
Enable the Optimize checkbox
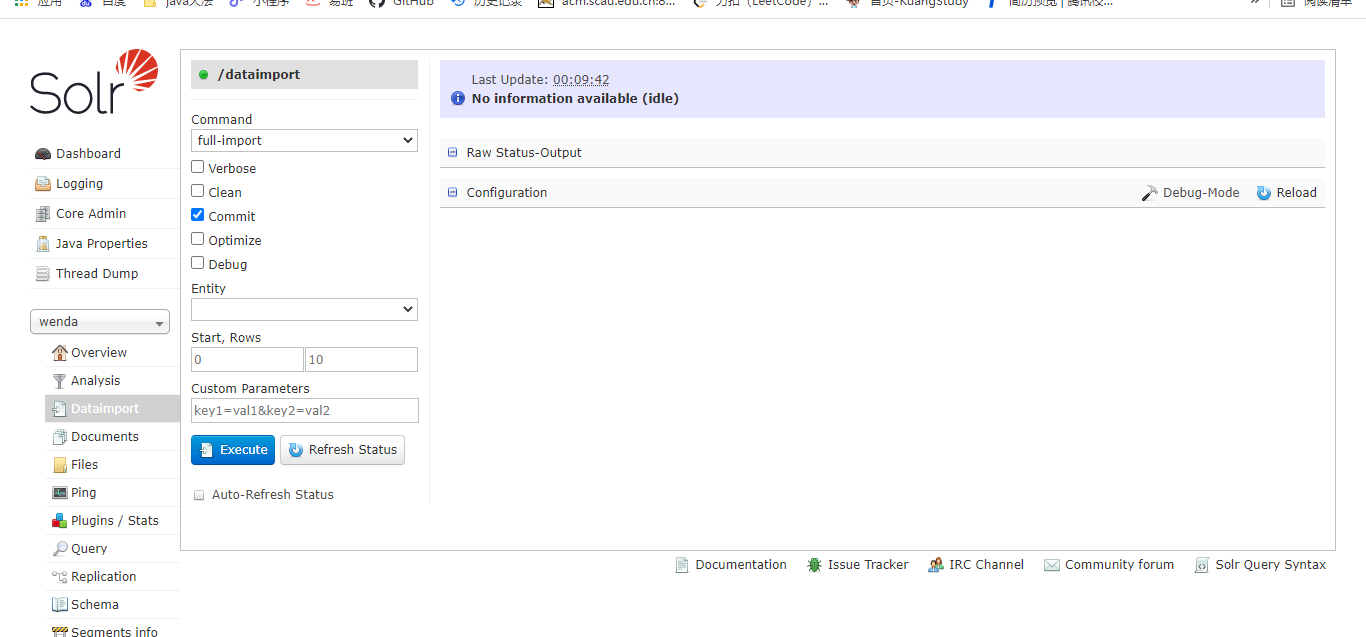[x=198, y=239]
